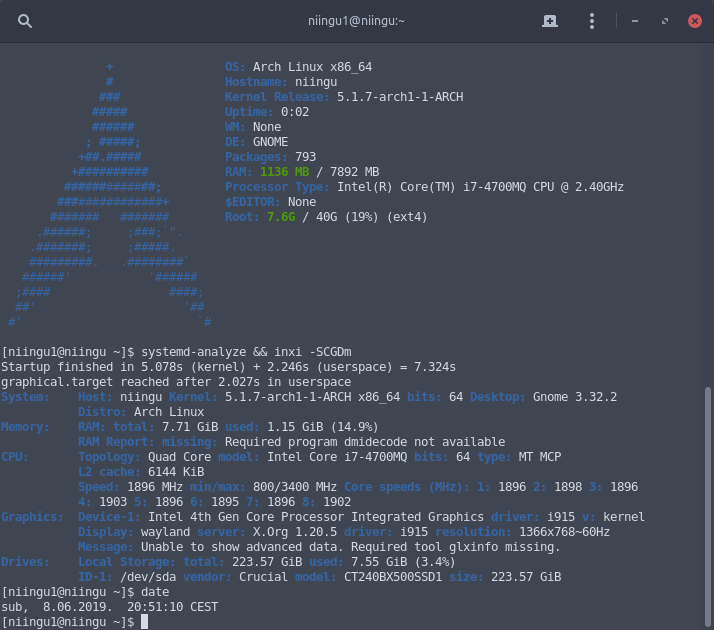Screen dimensions: 714x630
Task: Open a new terminal tab button
Action: point(550,21)
